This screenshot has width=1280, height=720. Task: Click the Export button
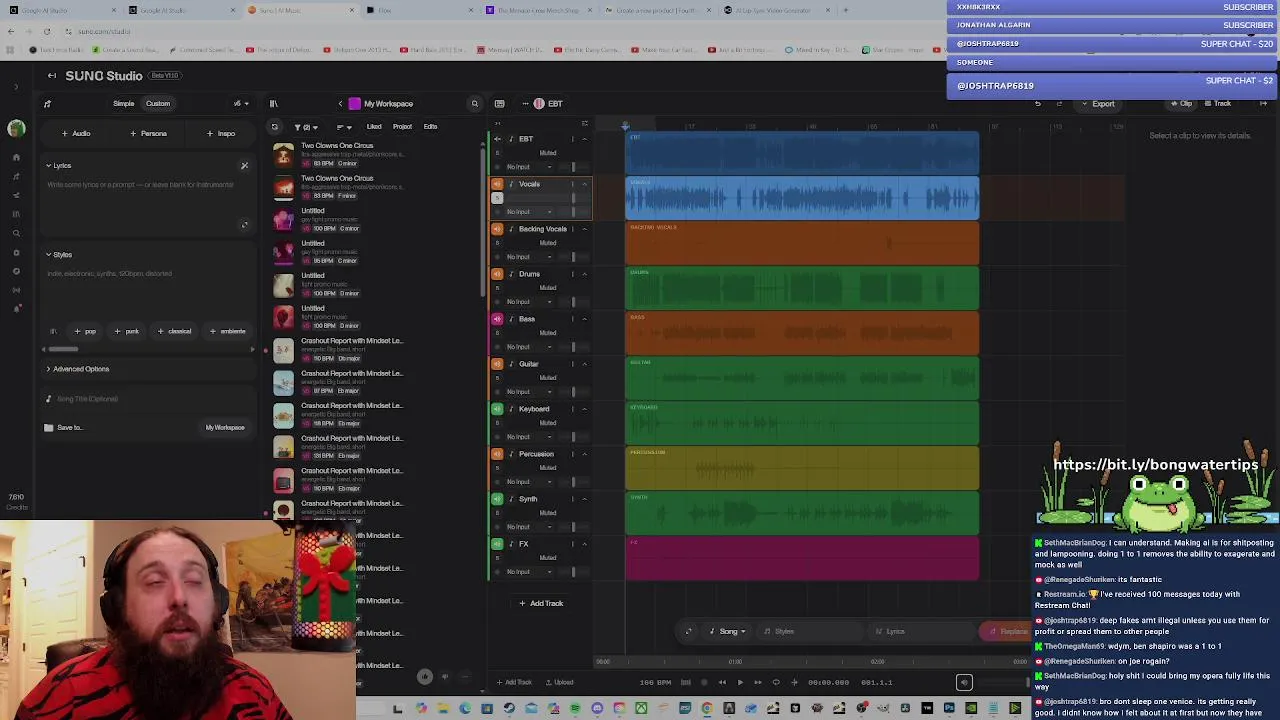click(x=1098, y=103)
